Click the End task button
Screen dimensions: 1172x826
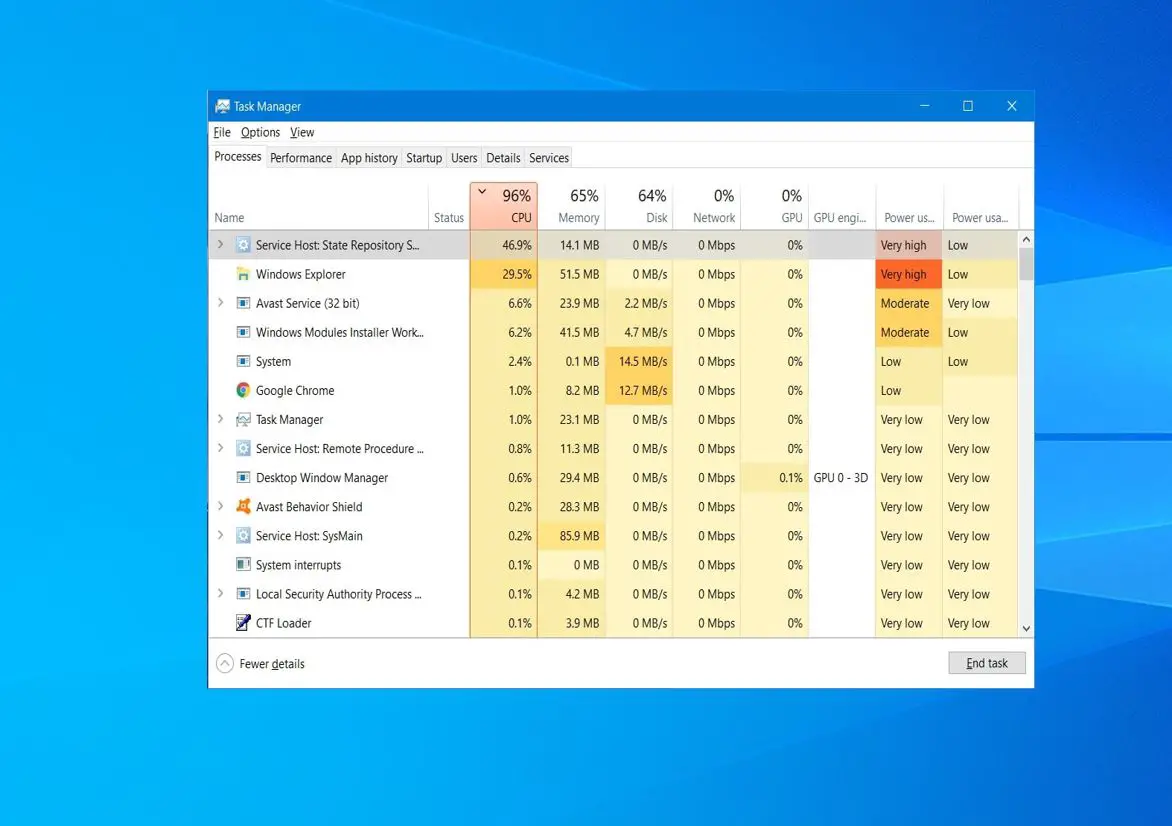click(987, 663)
